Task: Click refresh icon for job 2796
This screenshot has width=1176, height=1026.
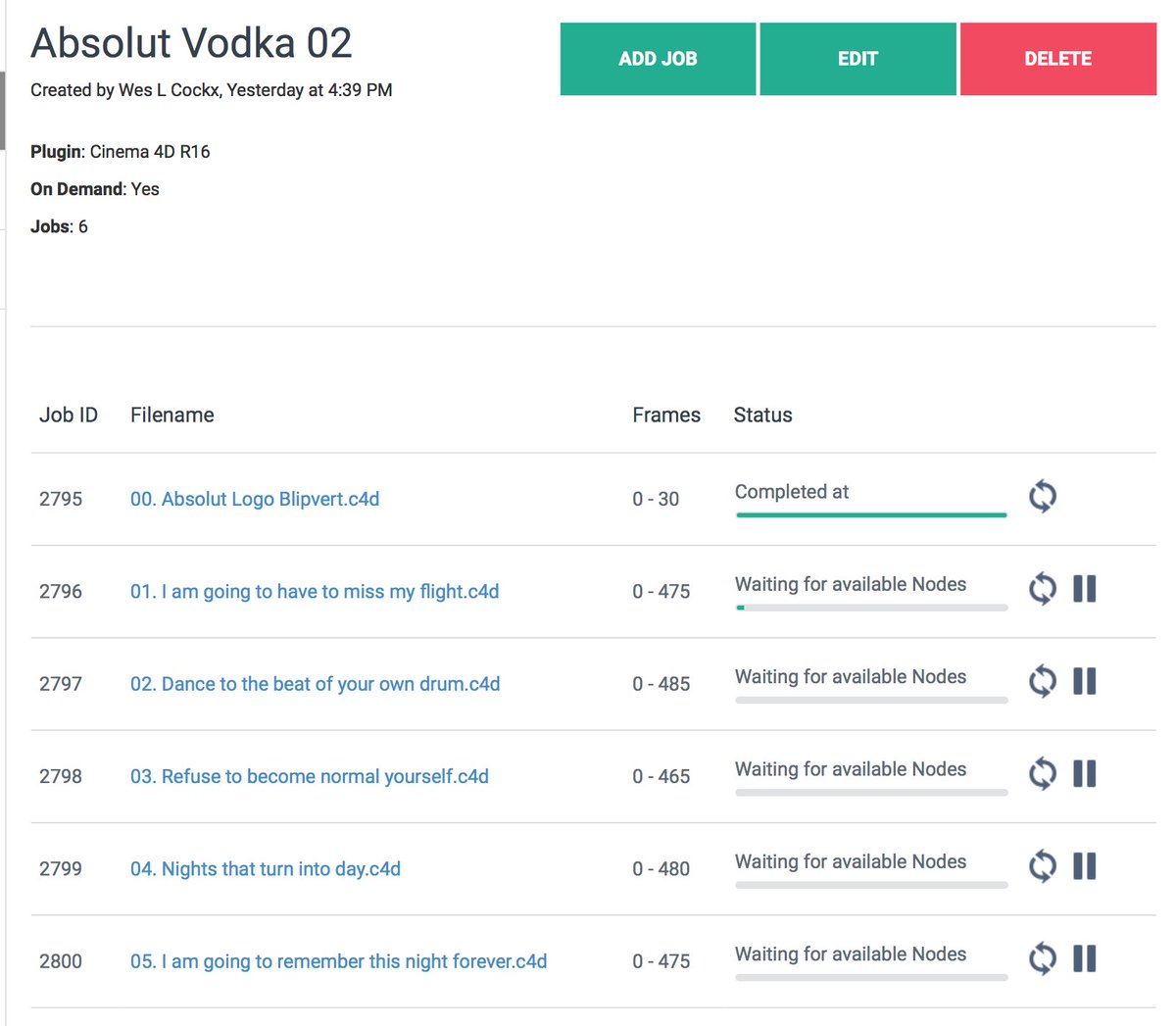Action: pyautogui.click(x=1043, y=589)
